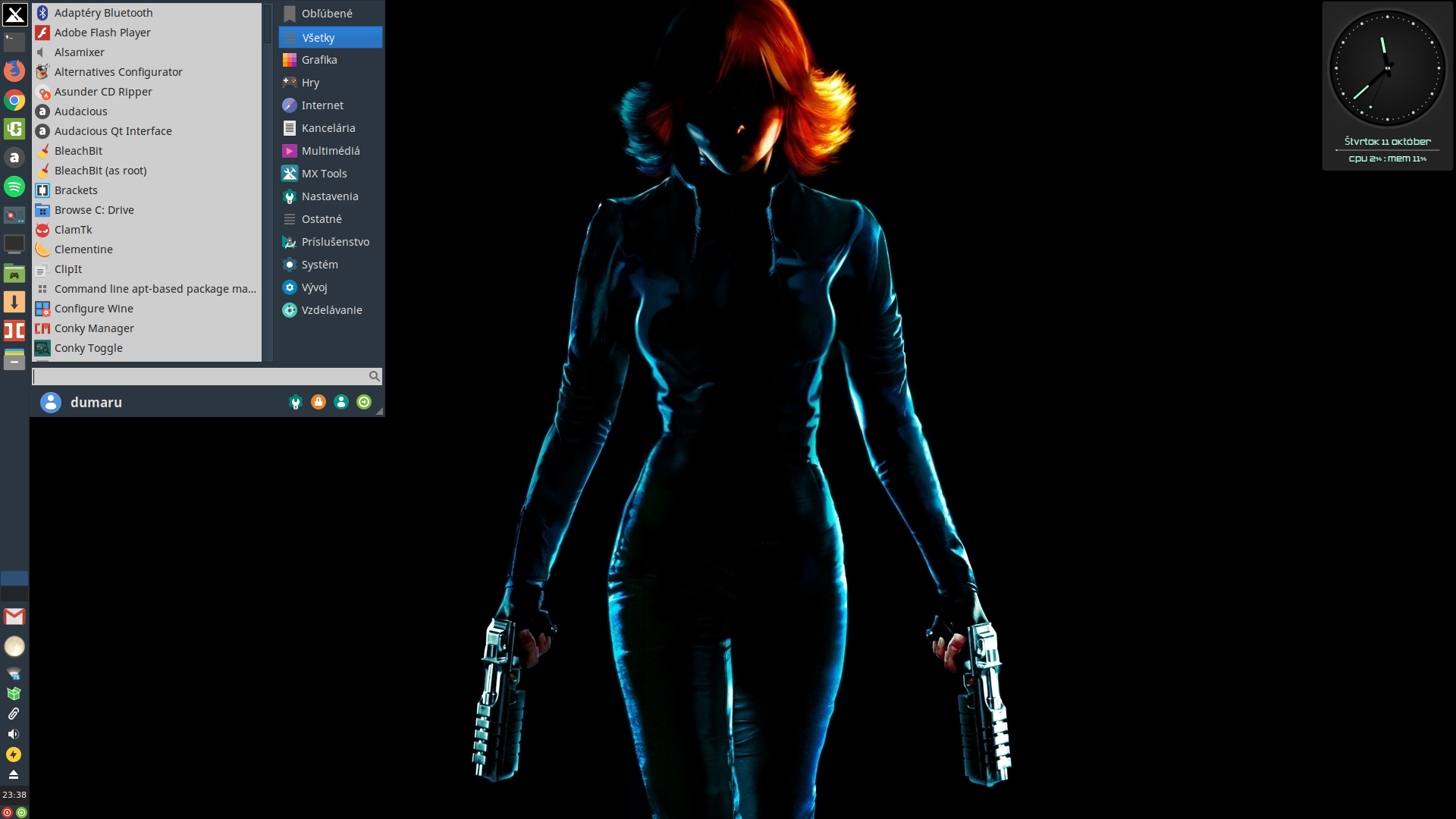1456x819 pixels.
Task: Launch Firefox from the panel
Action: [14, 71]
